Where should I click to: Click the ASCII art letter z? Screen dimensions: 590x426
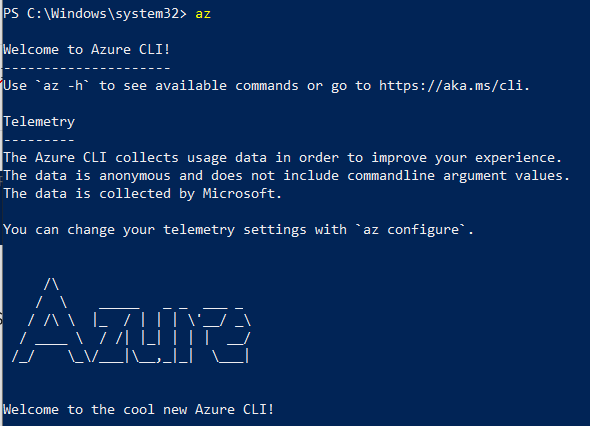(112, 332)
